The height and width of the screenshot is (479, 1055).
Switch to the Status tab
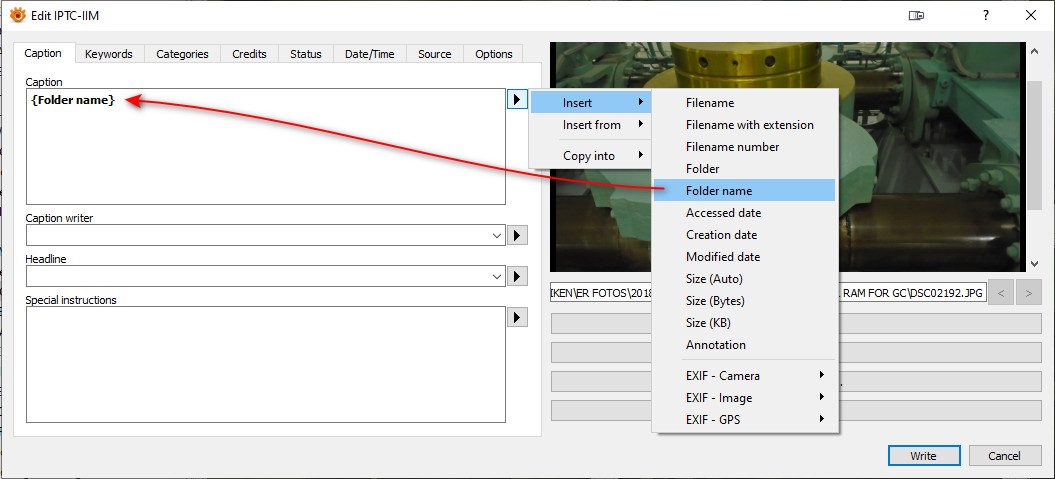[x=306, y=54]
